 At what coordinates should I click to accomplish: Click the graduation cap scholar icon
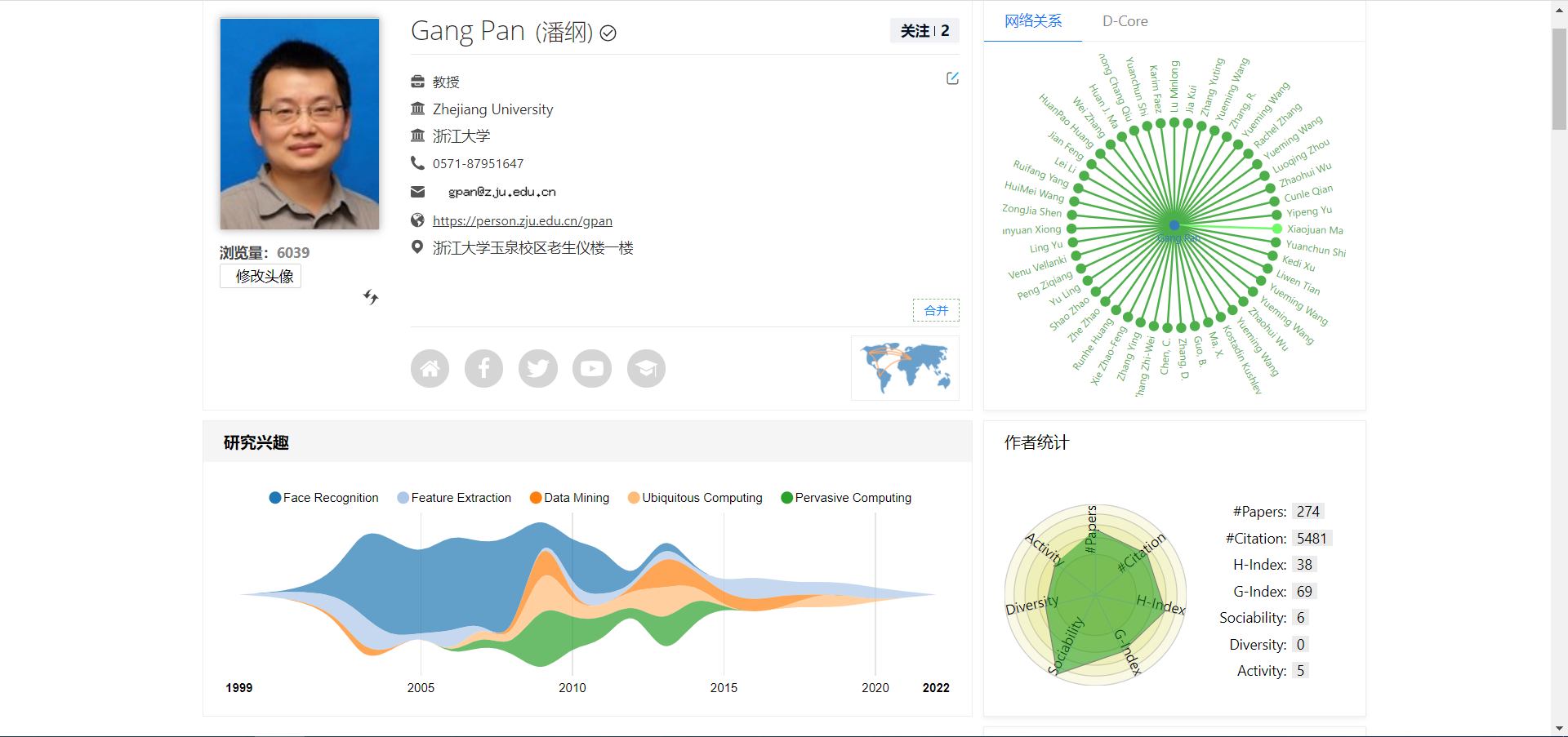coord(645,368)
